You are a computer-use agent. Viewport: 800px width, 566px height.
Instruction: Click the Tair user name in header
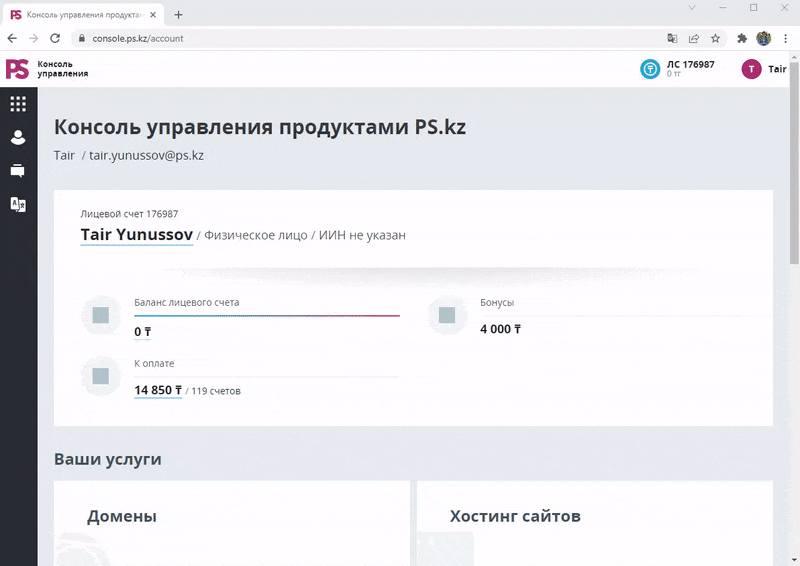(777, 69)
